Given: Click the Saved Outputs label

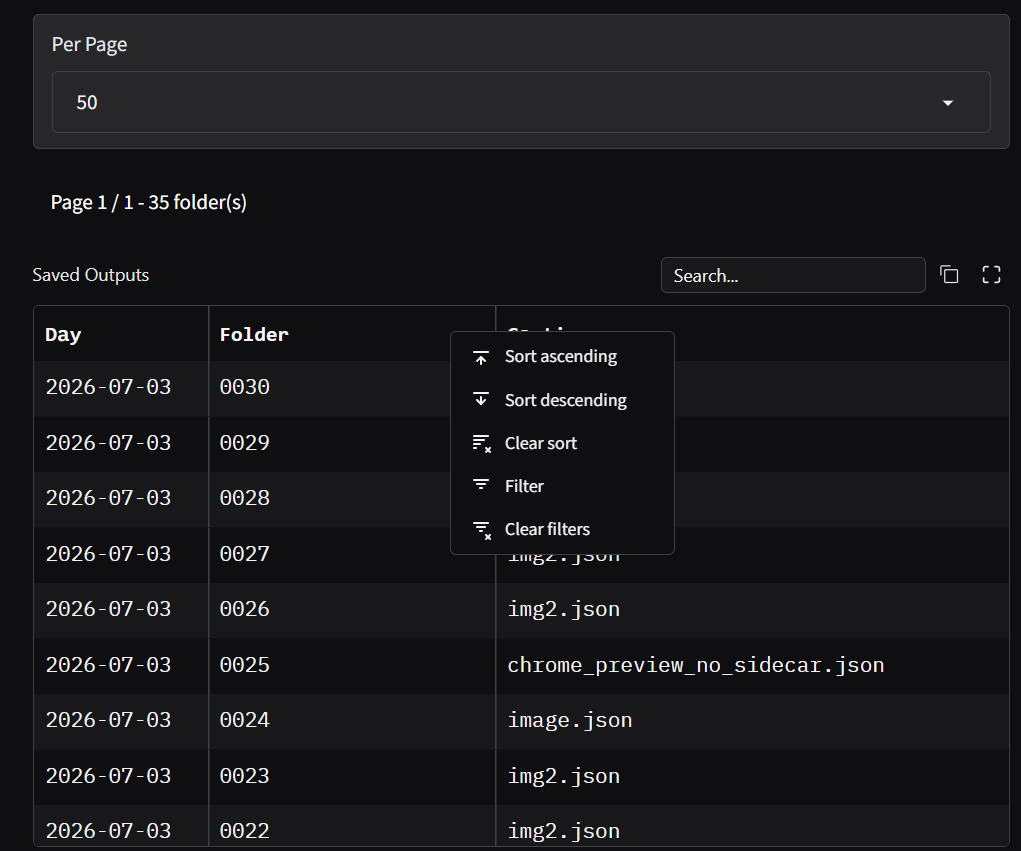Looking at the screenshot, I should [91, 275].
